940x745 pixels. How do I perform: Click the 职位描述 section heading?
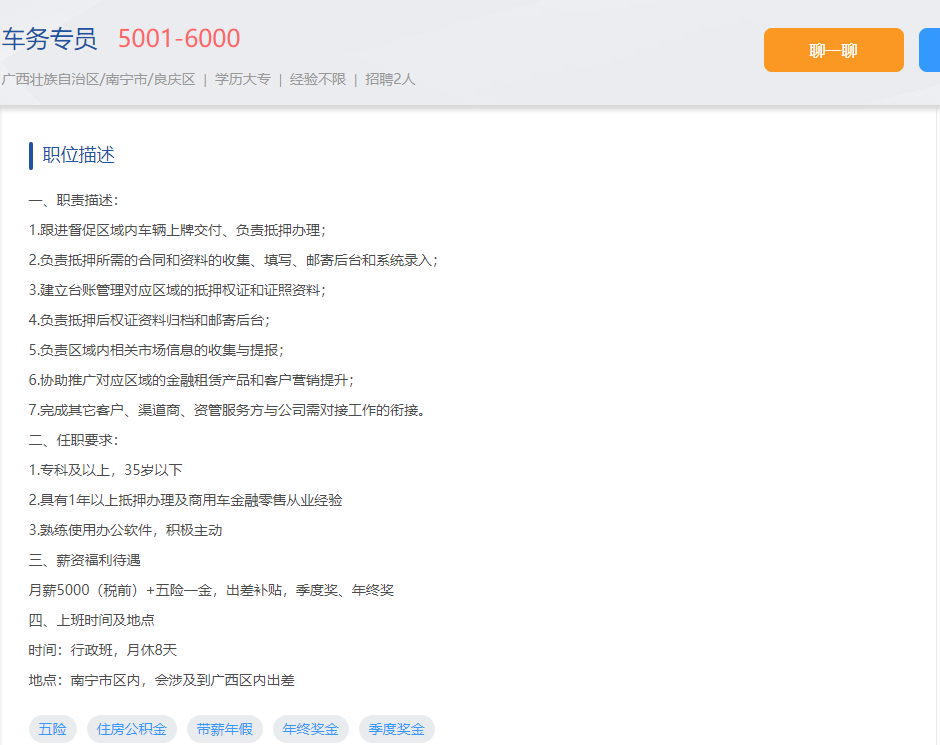click(79, 155)
